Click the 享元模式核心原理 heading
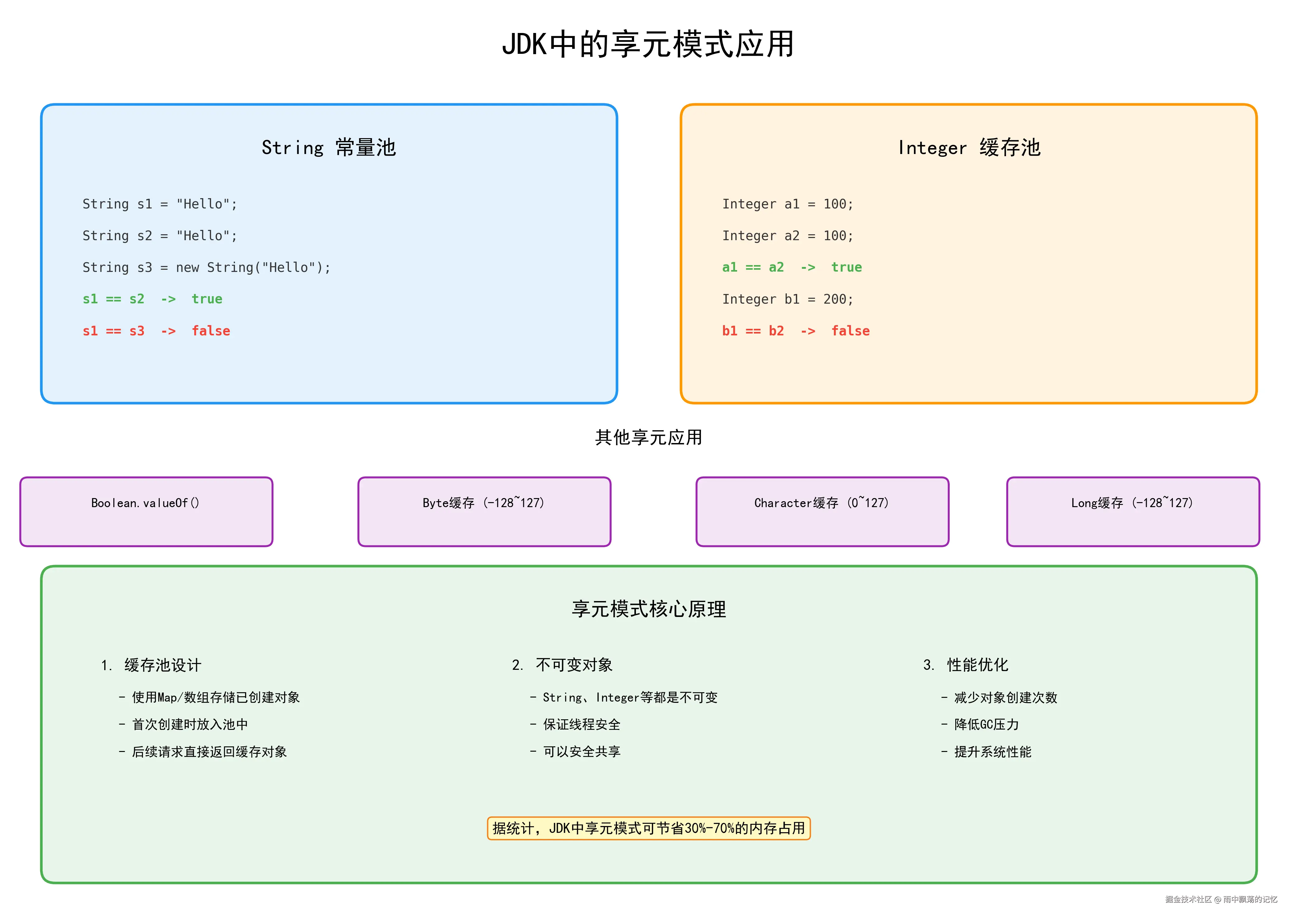 click(648, 609)
